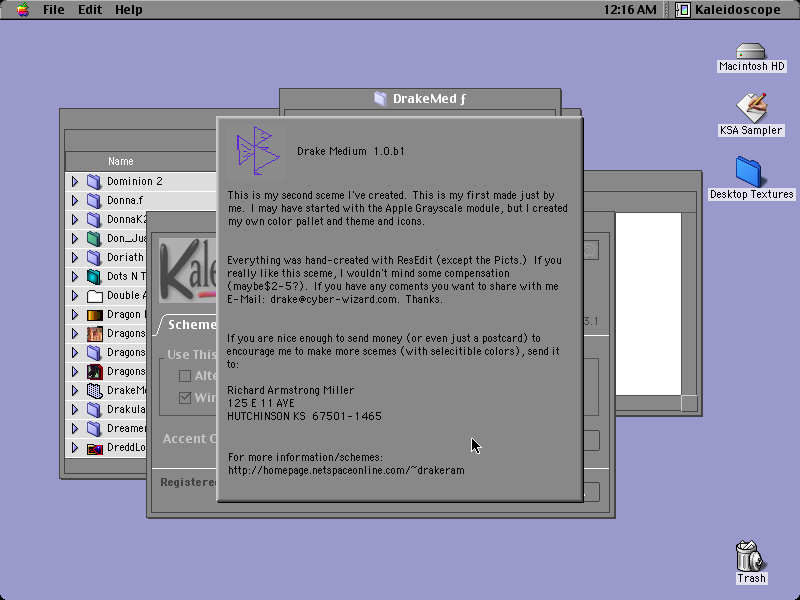This screenshot has height=600, width=800.
Task: Click the folder icon in the DrakeMed ƒ title bar
Action: click(380, 98)
